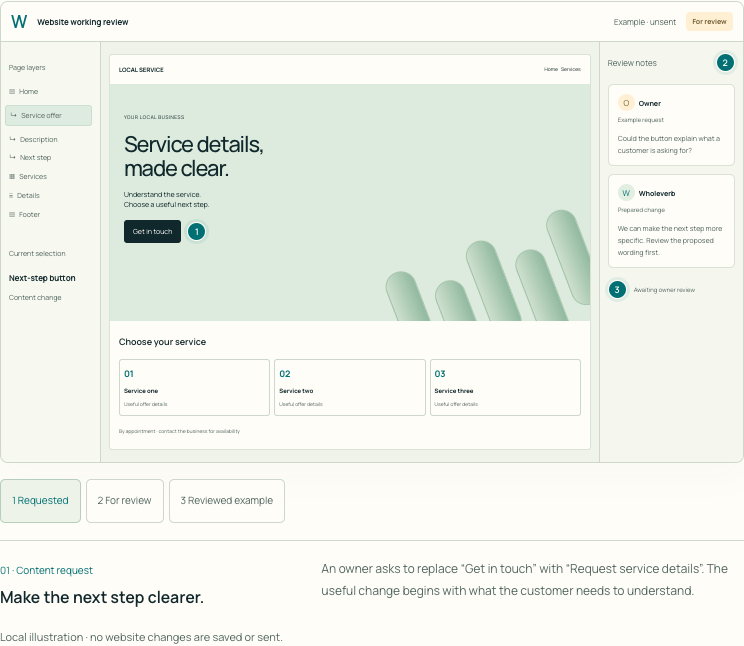Click the Wholeverb avatar in review notes
The height and width of the screenshot is (646, 744).
pos(626,193)
